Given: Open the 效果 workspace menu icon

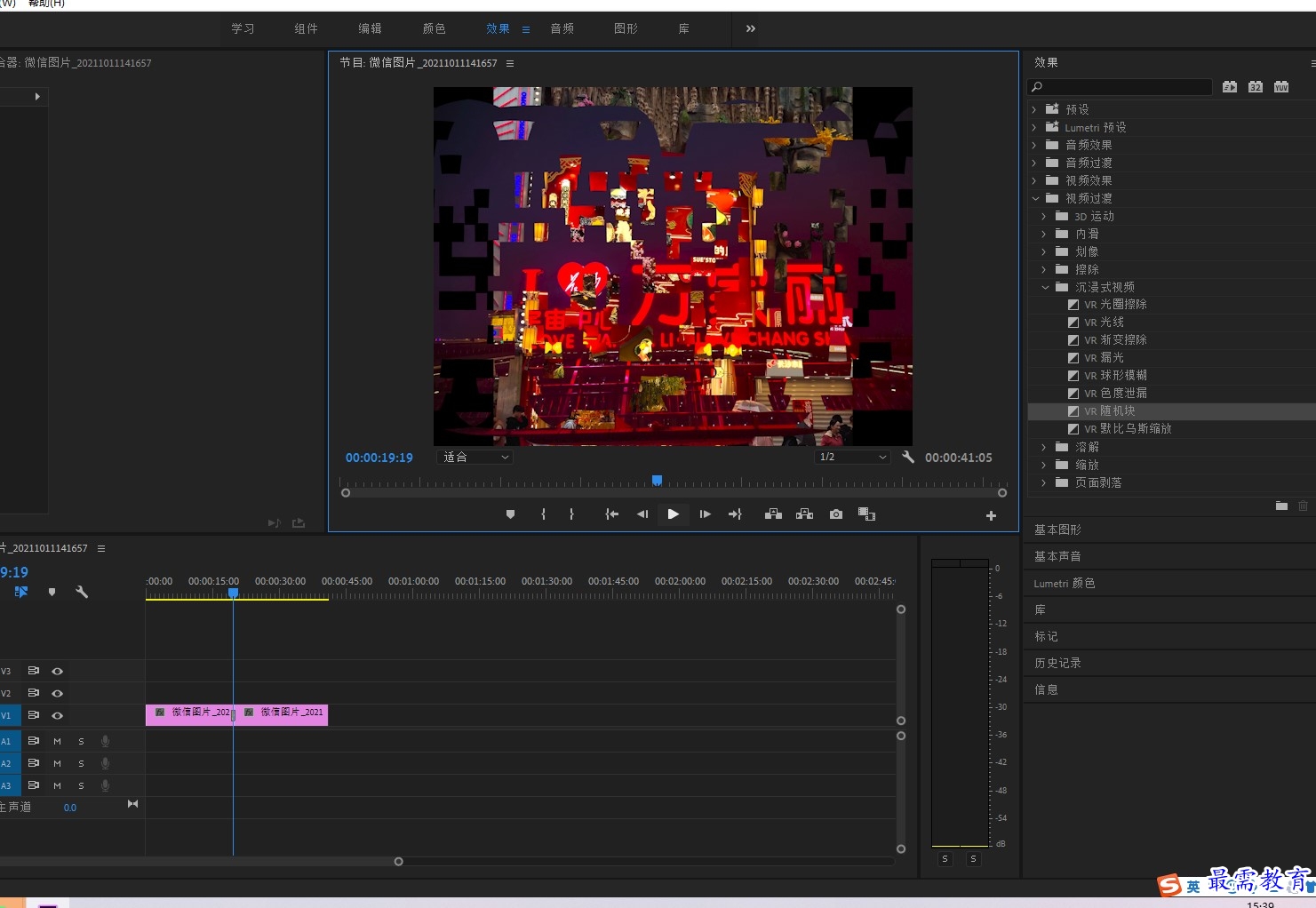Looking at the screenshot, I should coord(526,29).
